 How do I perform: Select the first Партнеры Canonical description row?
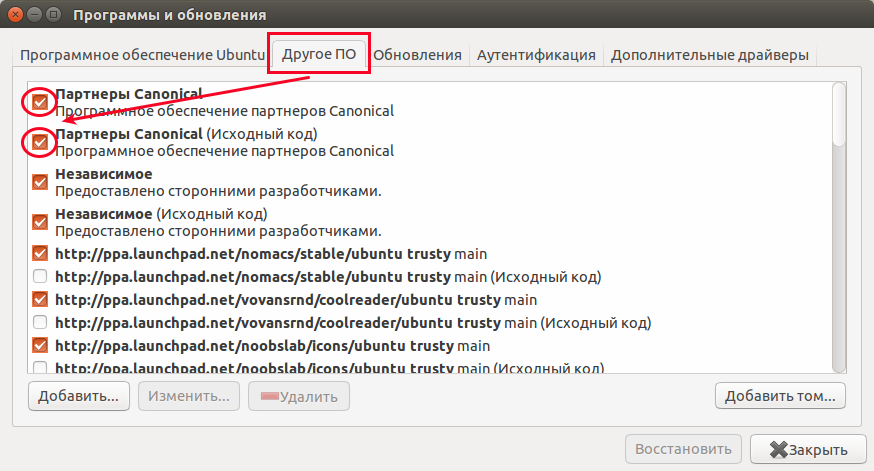(225, 111)
